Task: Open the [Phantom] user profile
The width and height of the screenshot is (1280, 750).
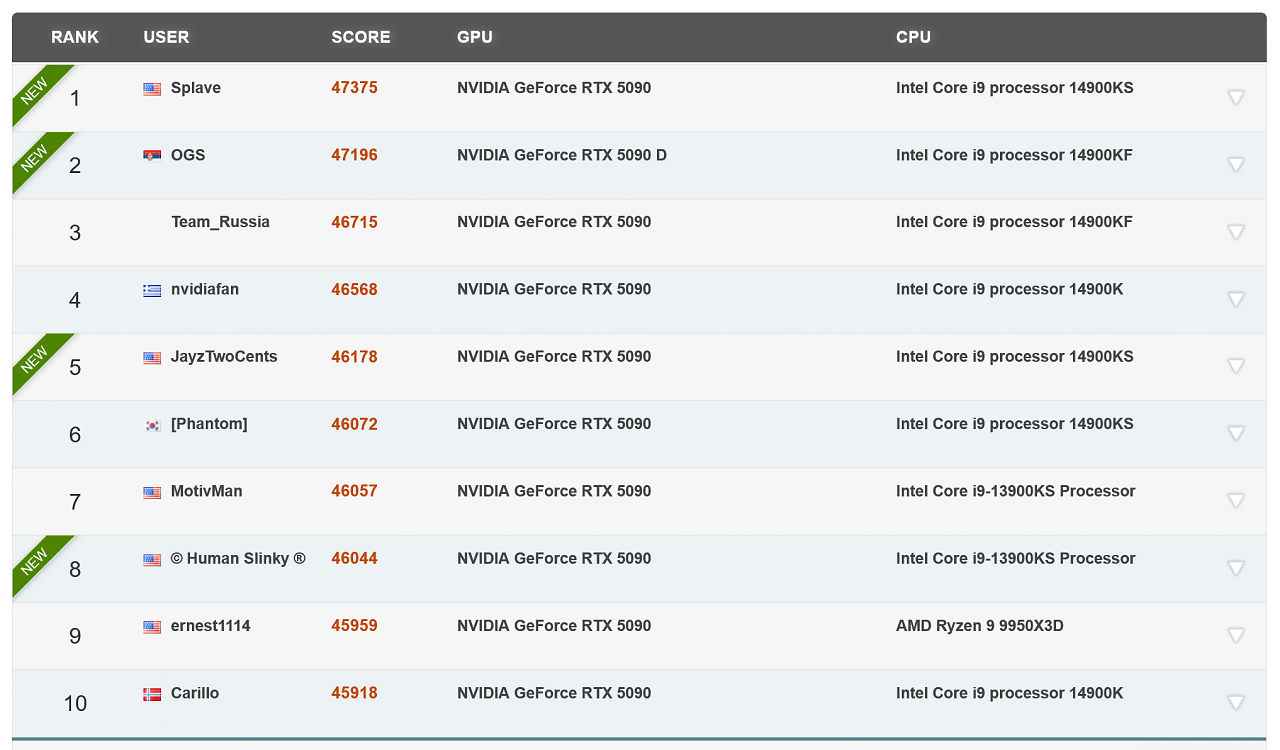Action: point(209,424)
